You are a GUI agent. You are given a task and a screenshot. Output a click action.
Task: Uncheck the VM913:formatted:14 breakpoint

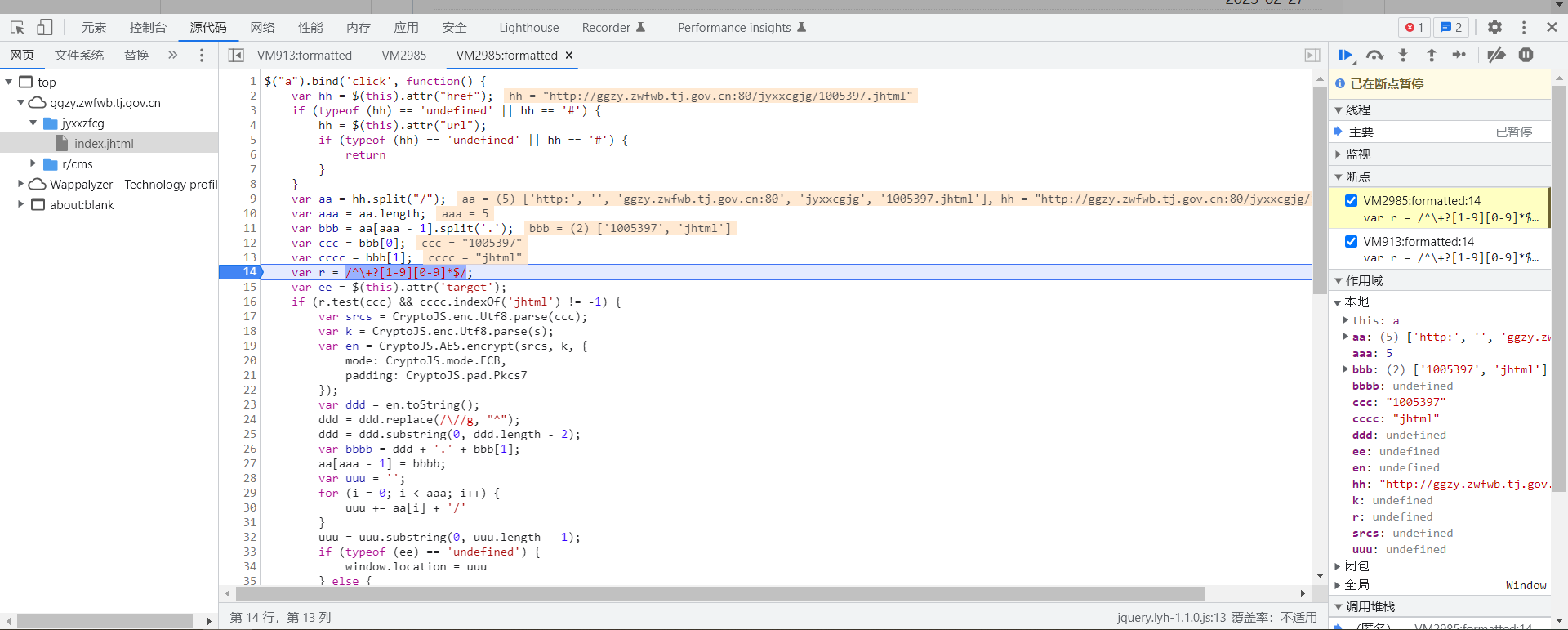point(1351,242)
